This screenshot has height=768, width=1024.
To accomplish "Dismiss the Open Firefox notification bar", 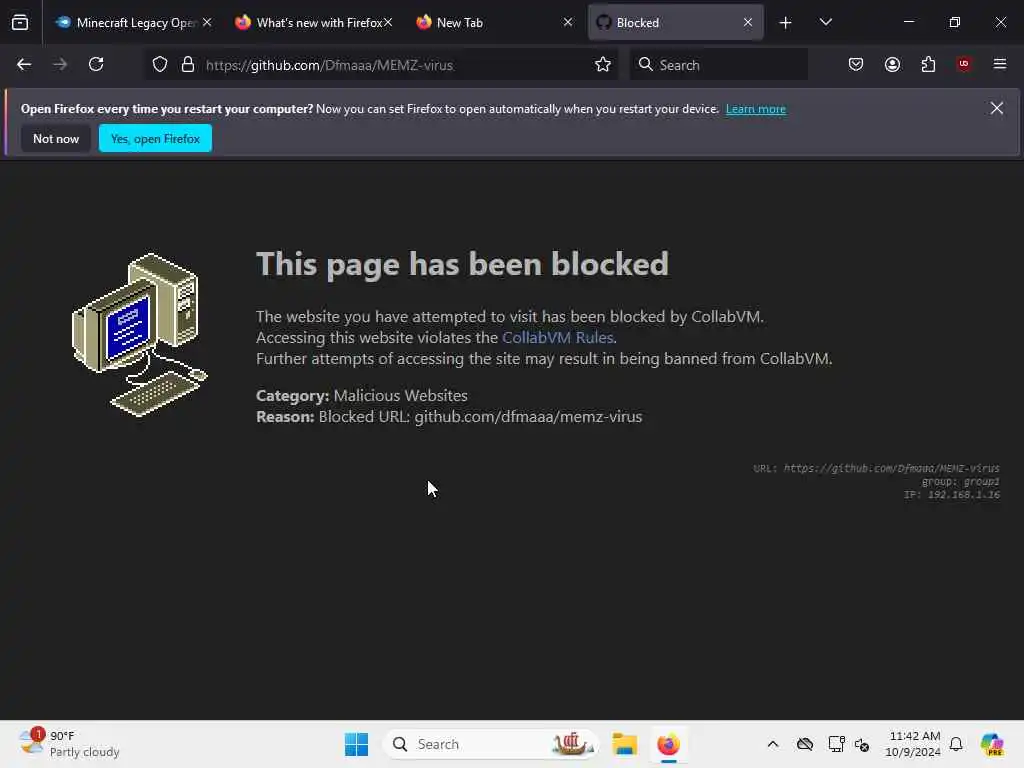I will coord(997,108).
